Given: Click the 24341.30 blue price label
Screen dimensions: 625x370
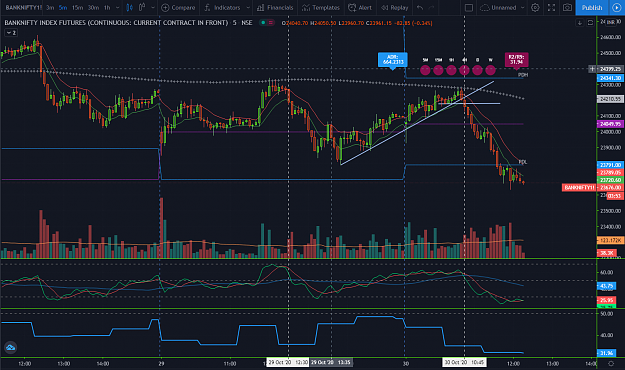Looking at the screenshot, I should (610, 78).
